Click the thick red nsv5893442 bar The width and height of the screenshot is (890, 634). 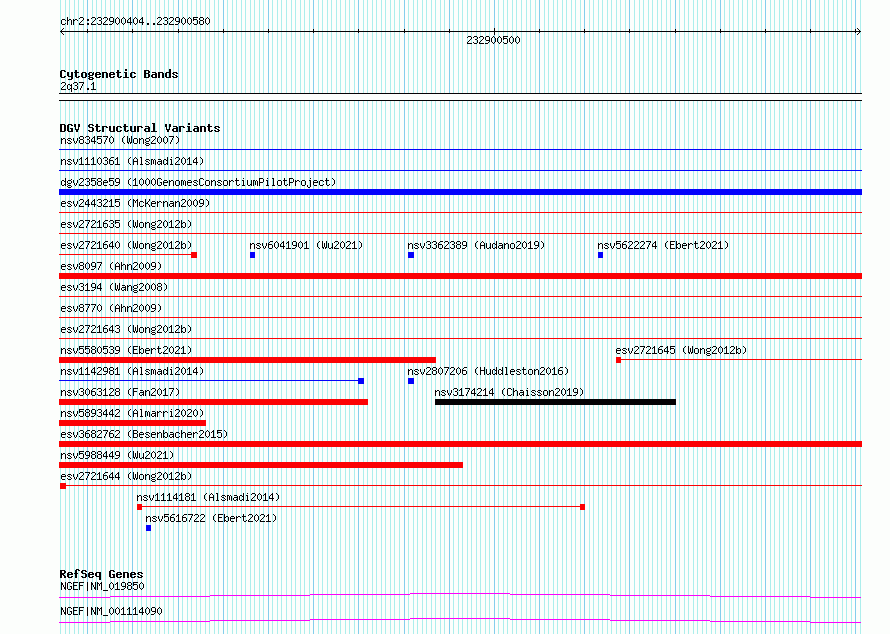pyautogui.click(x=132, y=423)
